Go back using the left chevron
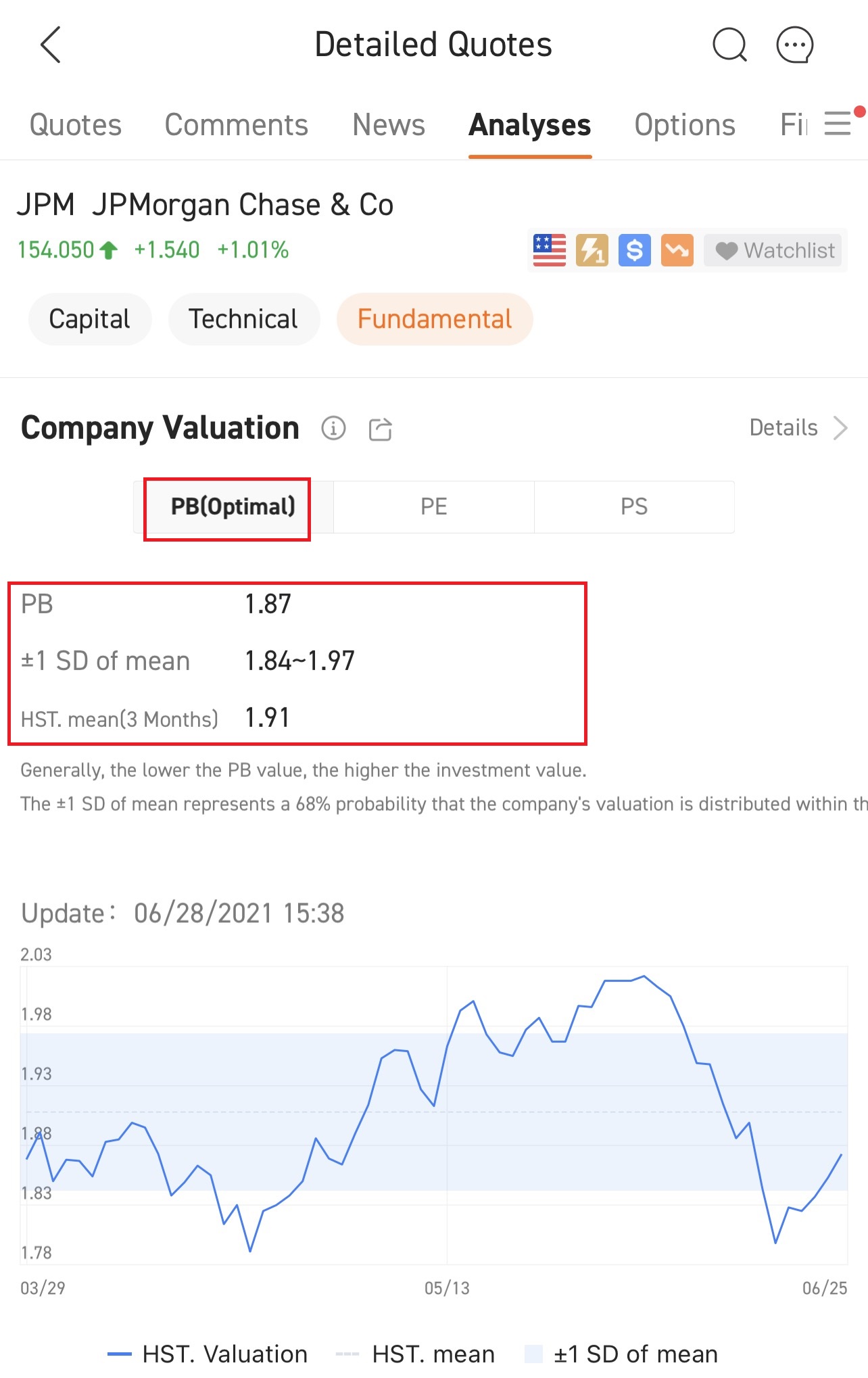This screenshot has width=868, height=1378. 49,43
